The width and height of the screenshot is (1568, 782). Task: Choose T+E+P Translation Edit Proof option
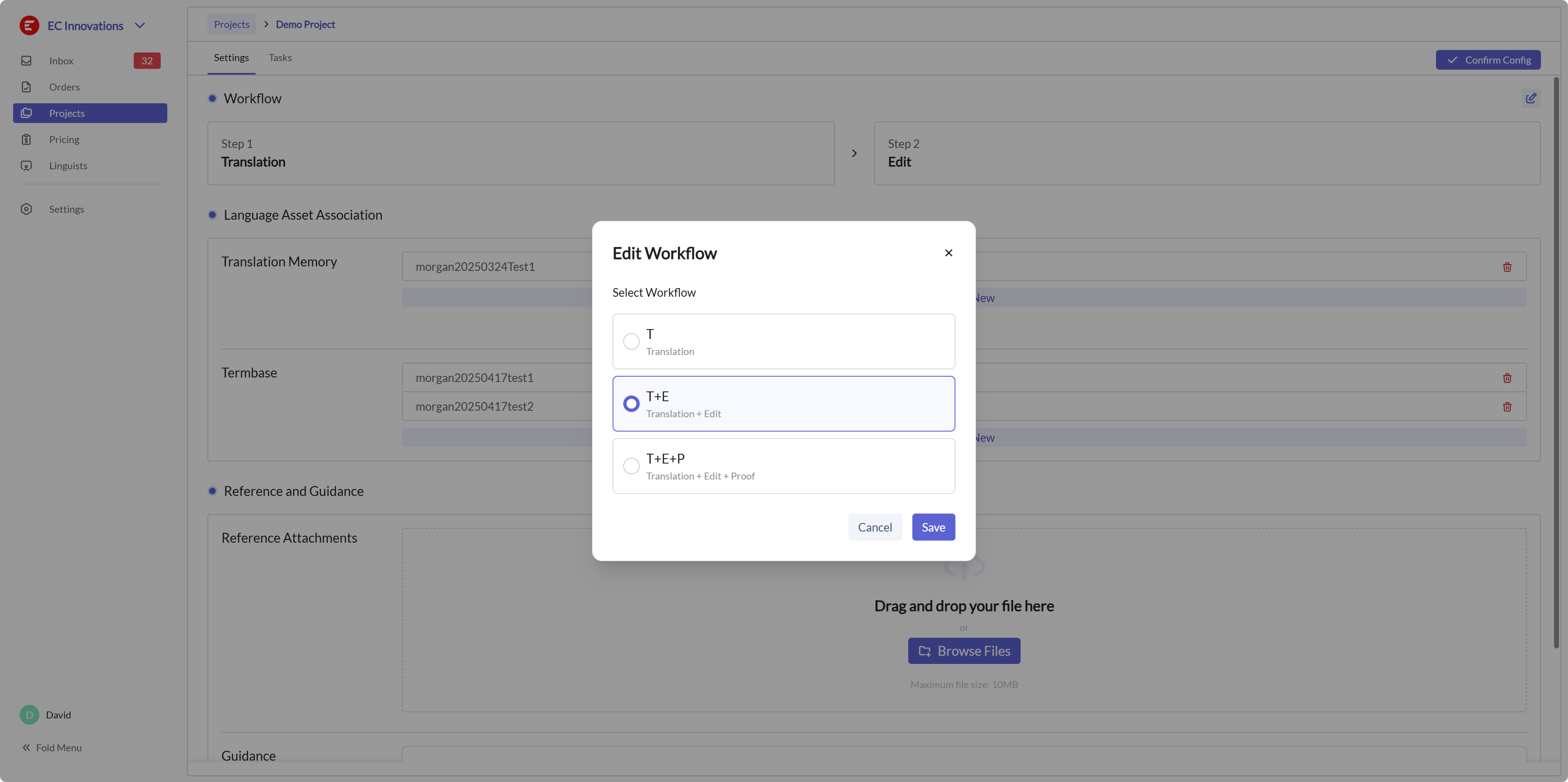click(631, 466)
